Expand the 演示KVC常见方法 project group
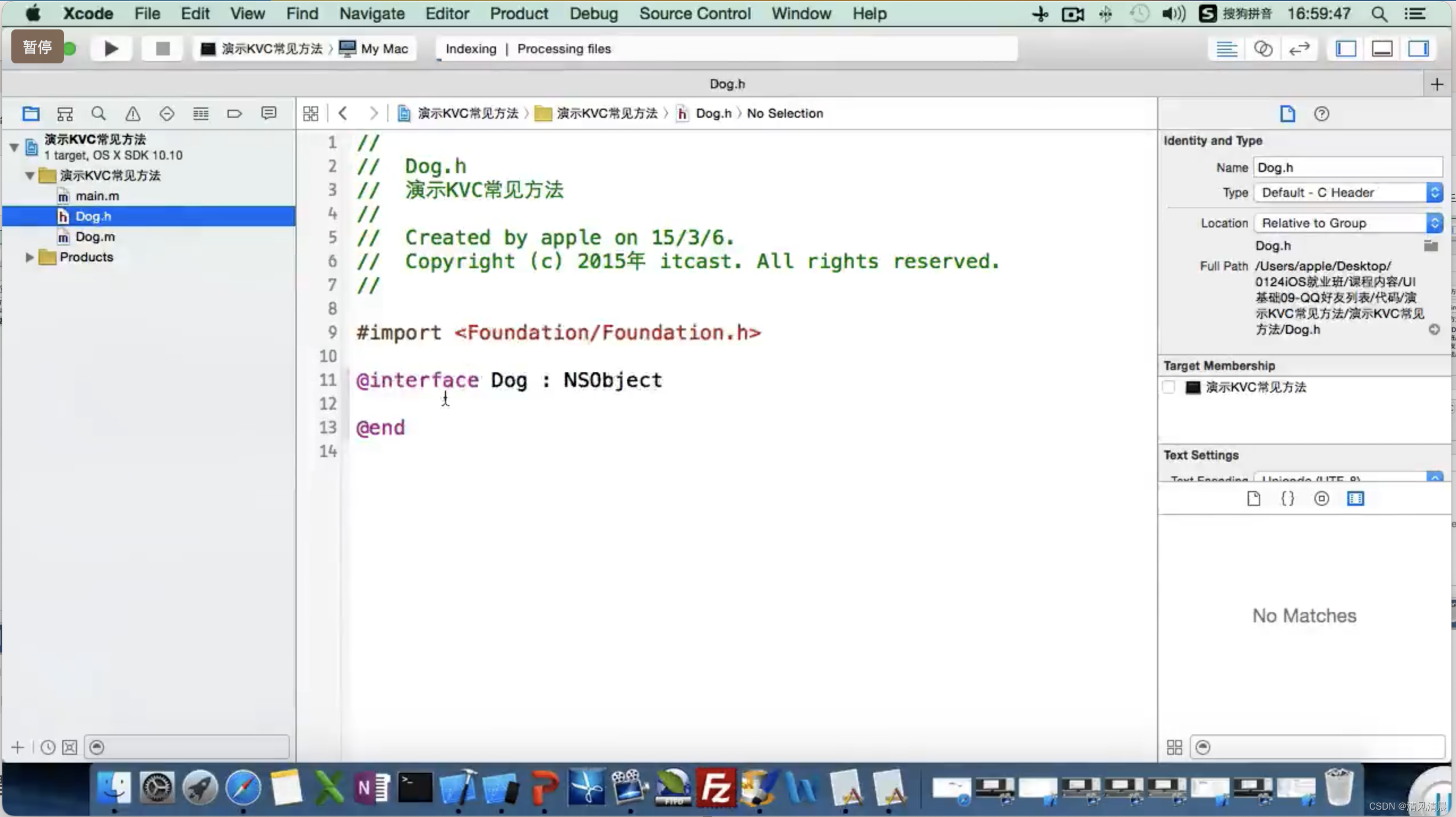 [29, 175]
